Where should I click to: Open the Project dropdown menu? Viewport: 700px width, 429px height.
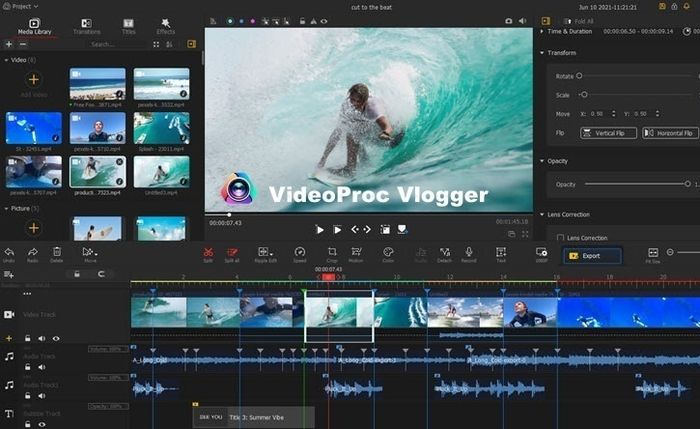(21, 6)
